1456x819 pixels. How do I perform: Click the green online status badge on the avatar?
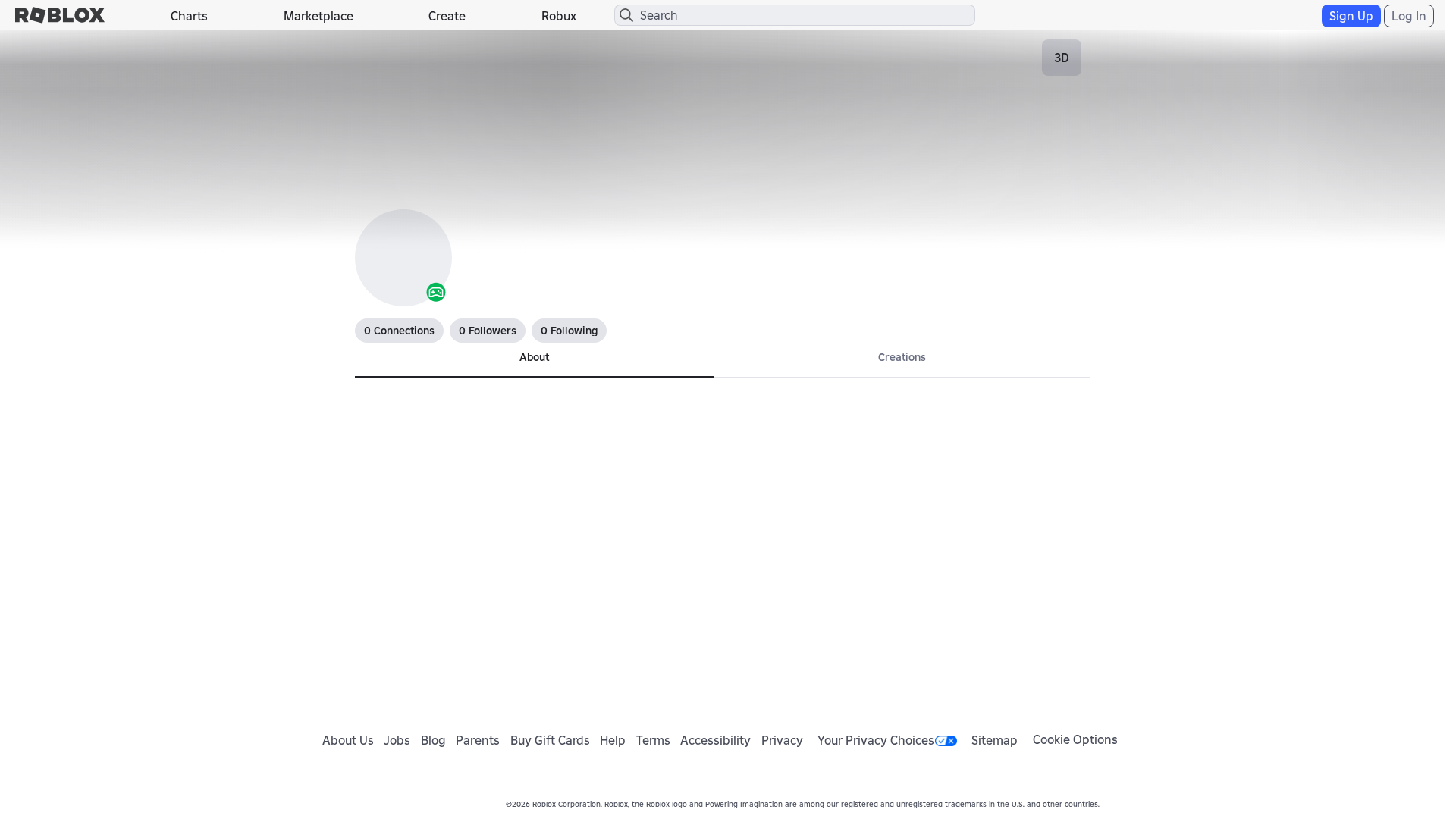click(x=435, y=292)
